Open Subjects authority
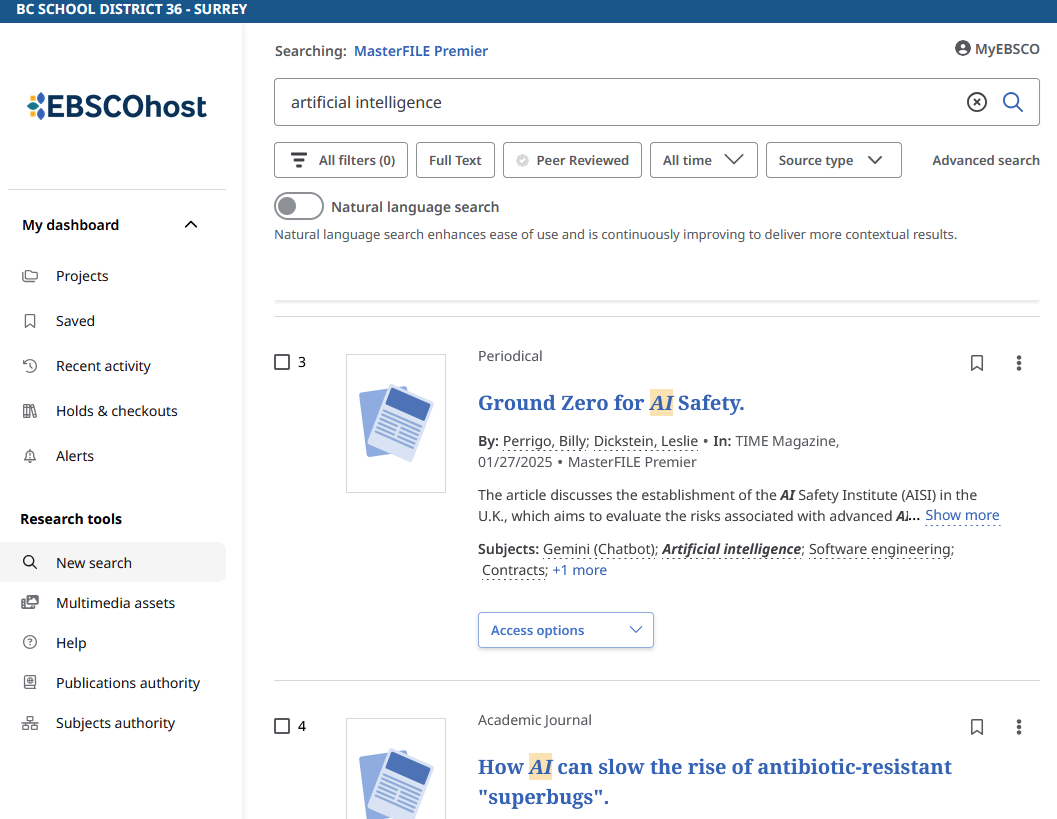Viewport: 1057px width, 819px height. (115, 723)
